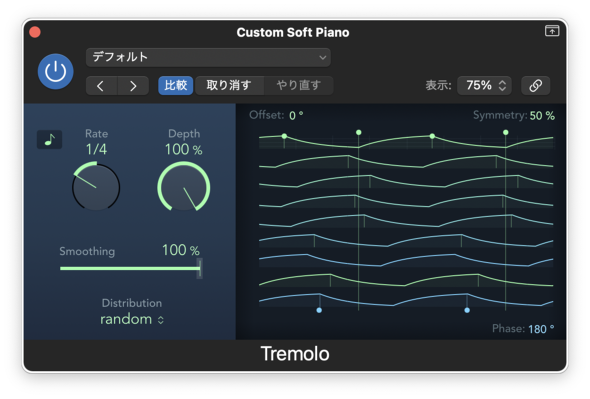The width and height of the screenshot is (590, 399).
Task: Go to the next preset arrow
Action: [x=133, y=86]
